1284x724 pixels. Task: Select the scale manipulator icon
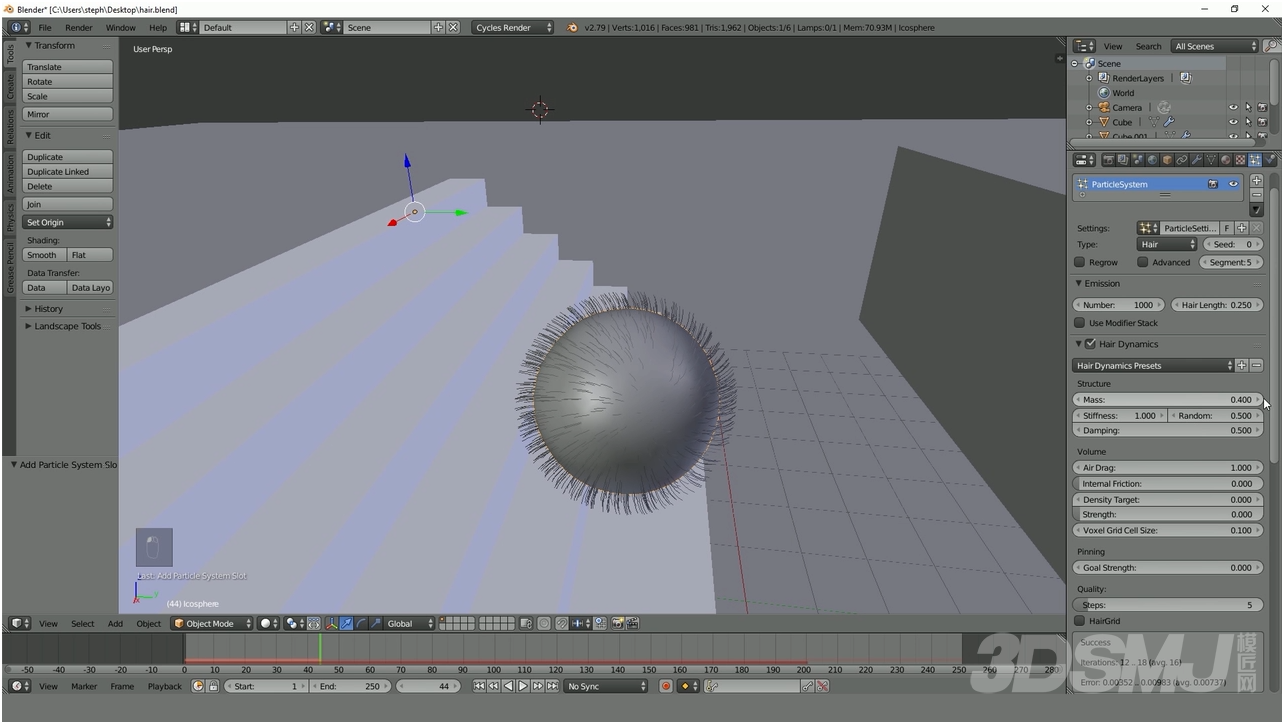coord(376,623)
